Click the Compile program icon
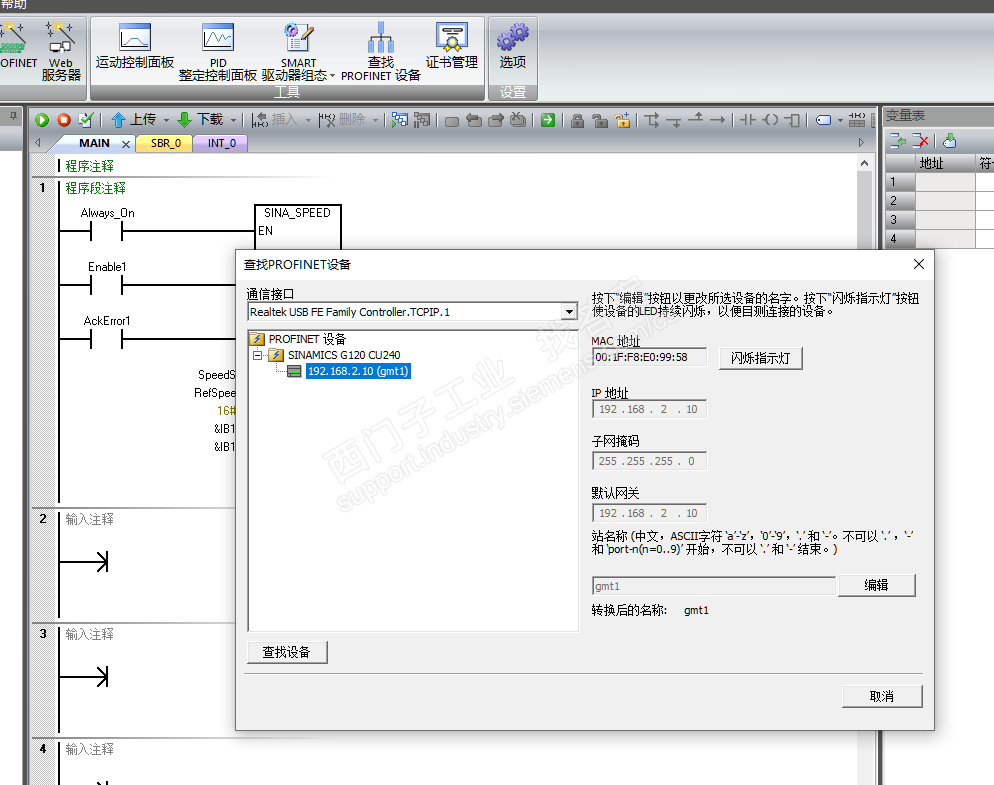Image resolution: width=994 pixels, height=785 pixels. click(x=86, y=120)
